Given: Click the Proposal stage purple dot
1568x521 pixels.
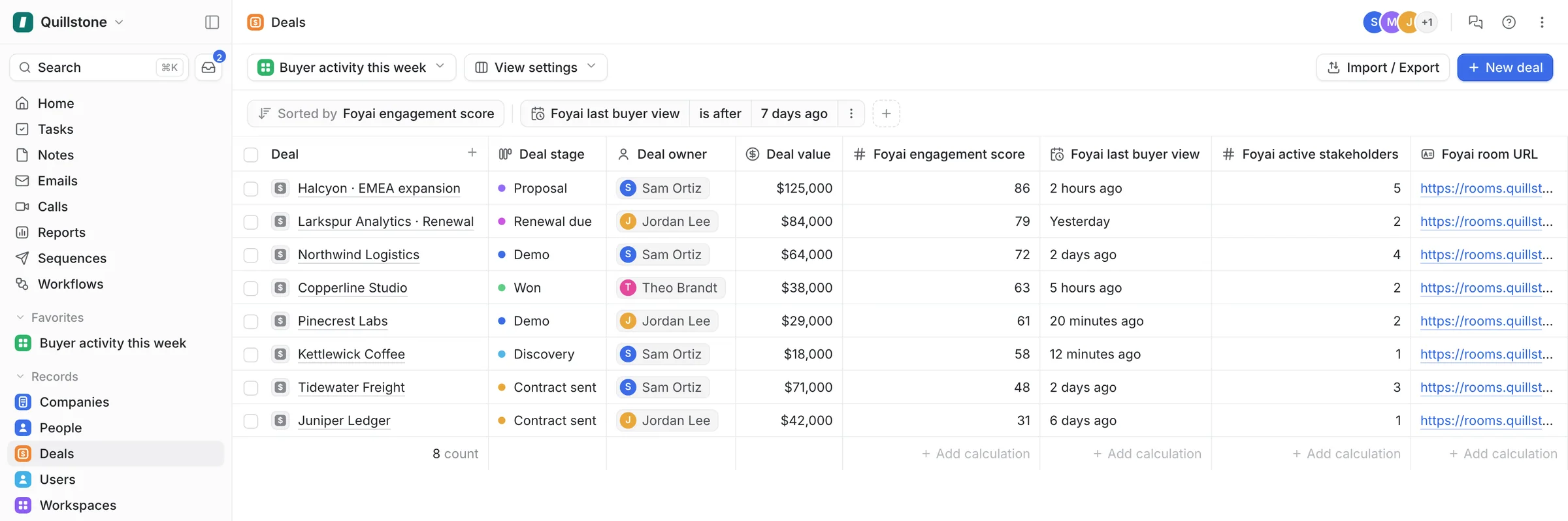Looking at the screenshot, I should pyautogui.click(x=502, y=188).
